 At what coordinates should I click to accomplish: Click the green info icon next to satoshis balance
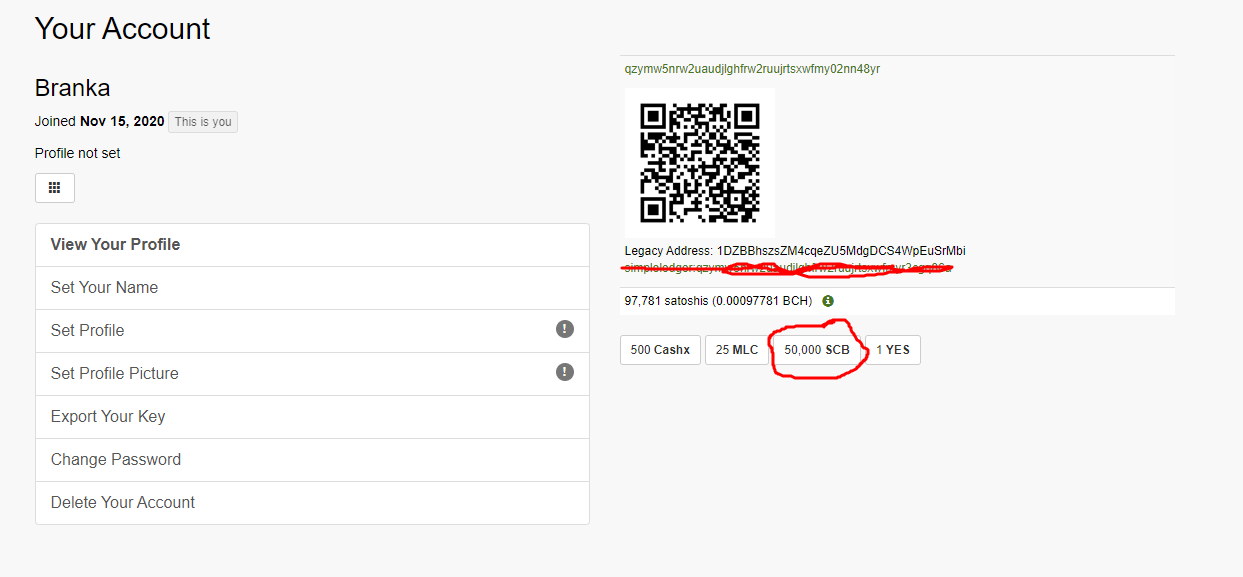pos(828,301)
